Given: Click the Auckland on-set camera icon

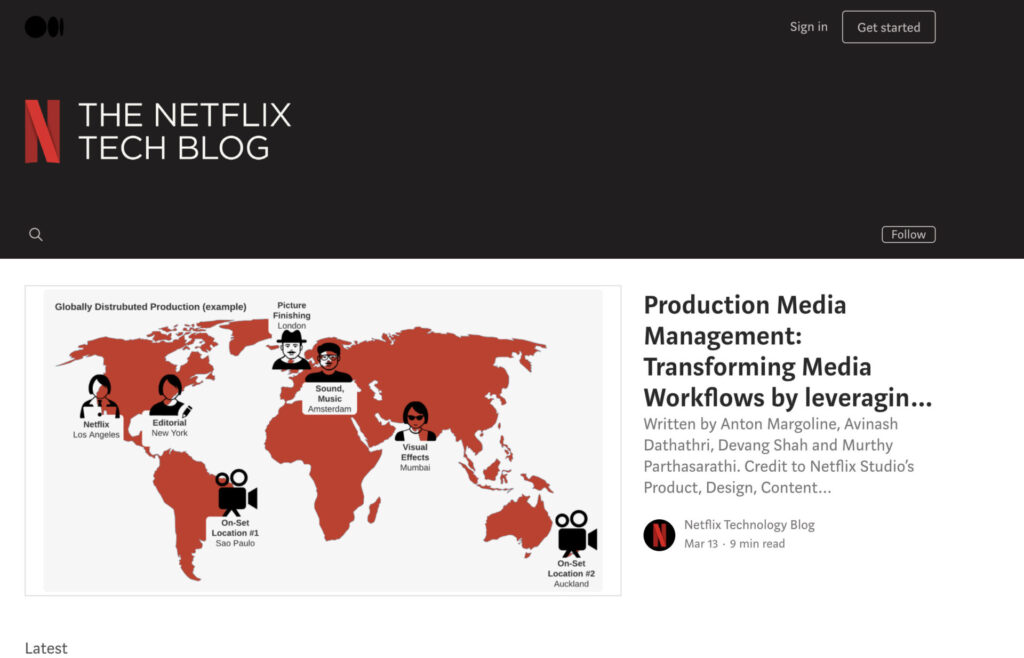Looking at the screenshot, I should tap(576, 534).
